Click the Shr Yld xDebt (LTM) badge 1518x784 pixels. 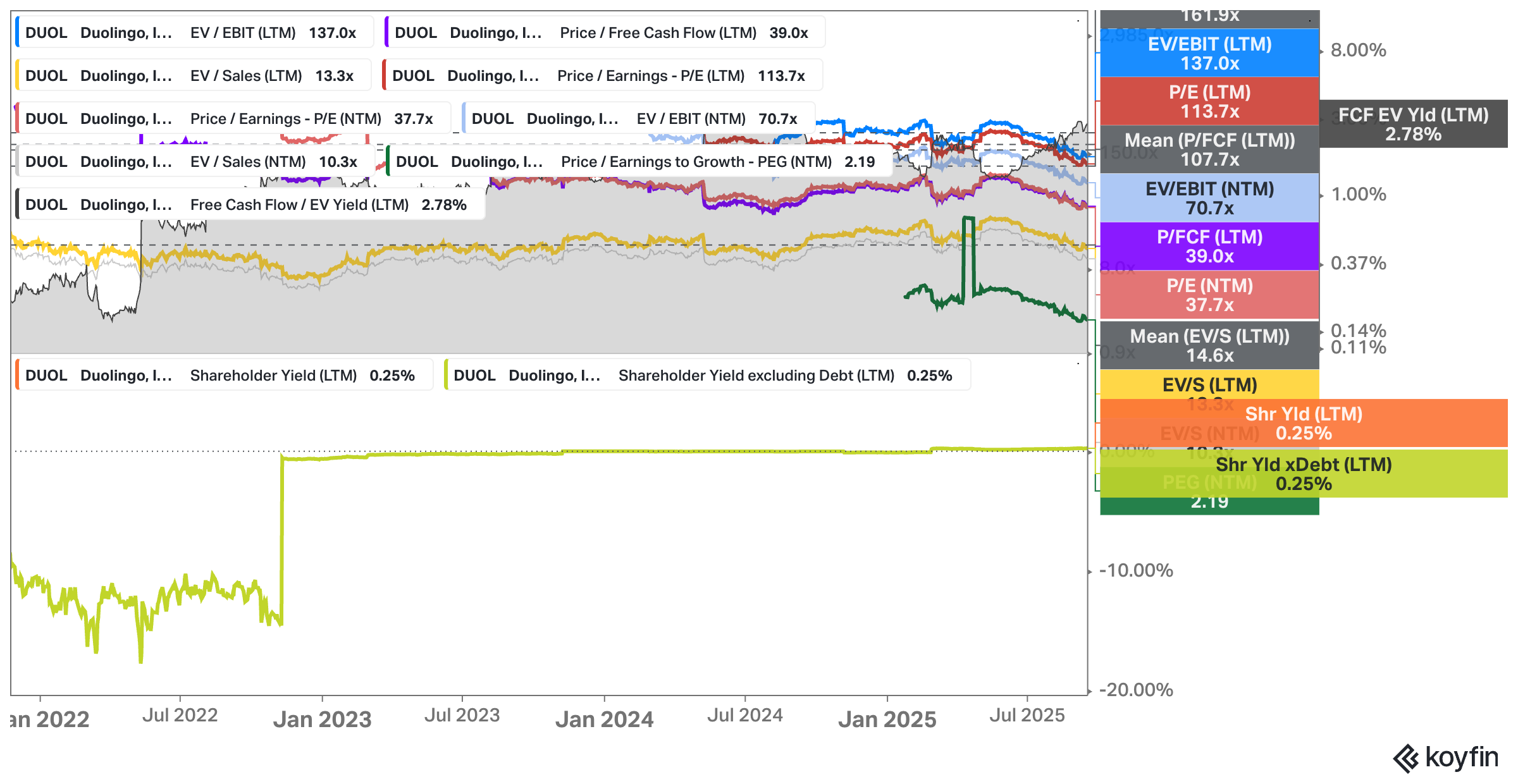(x=1303, y=474)
